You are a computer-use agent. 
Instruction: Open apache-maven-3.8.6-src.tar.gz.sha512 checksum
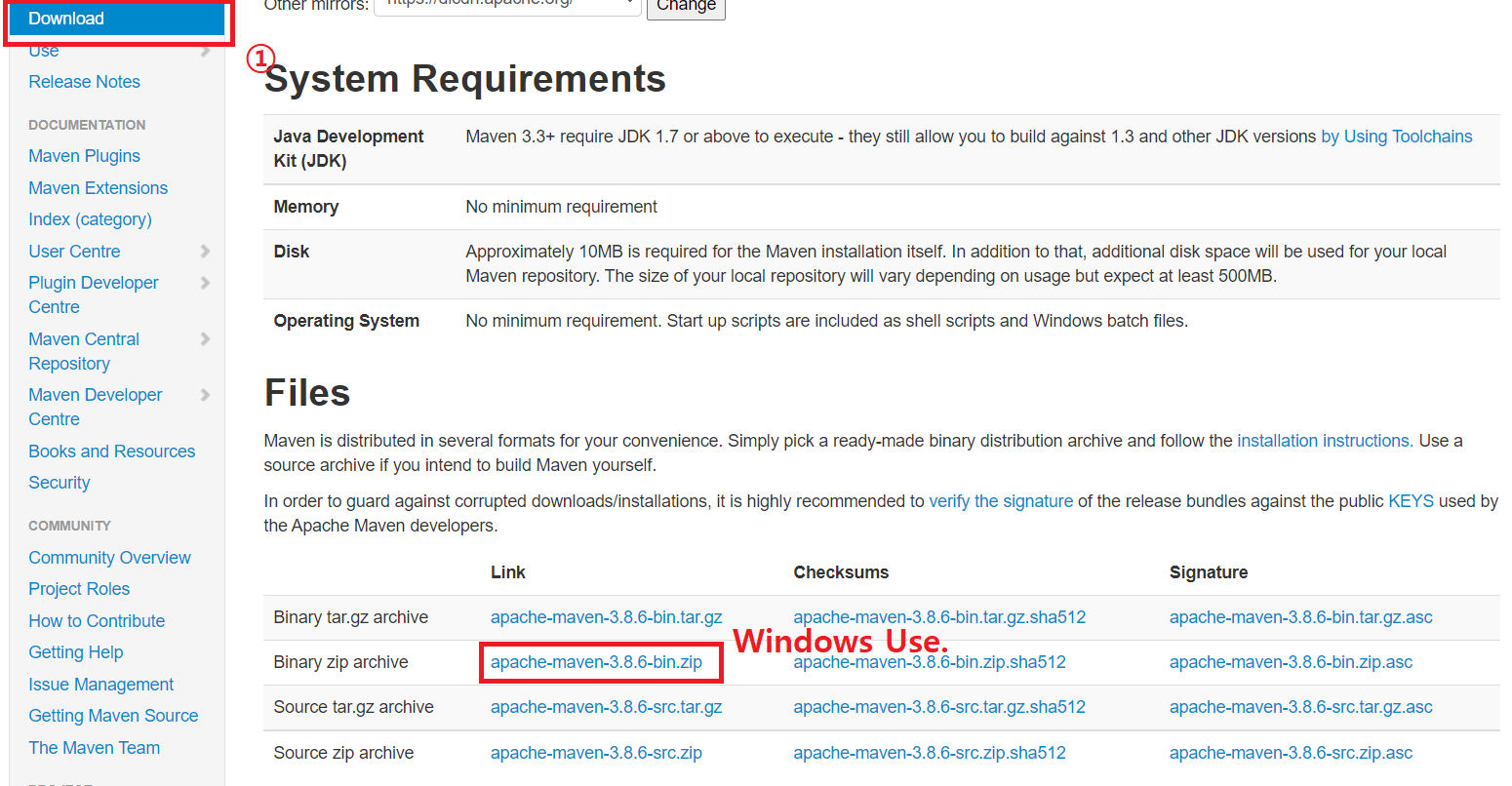pyautogui.click(x=939, y=707)
